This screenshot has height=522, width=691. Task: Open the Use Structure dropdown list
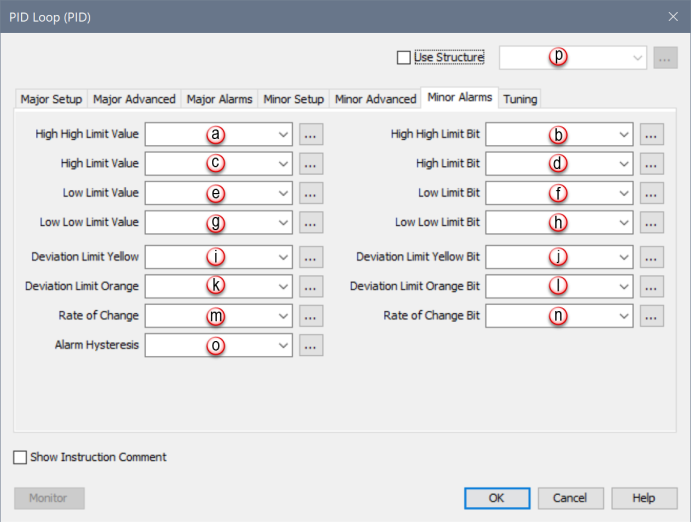coord(638,58)
